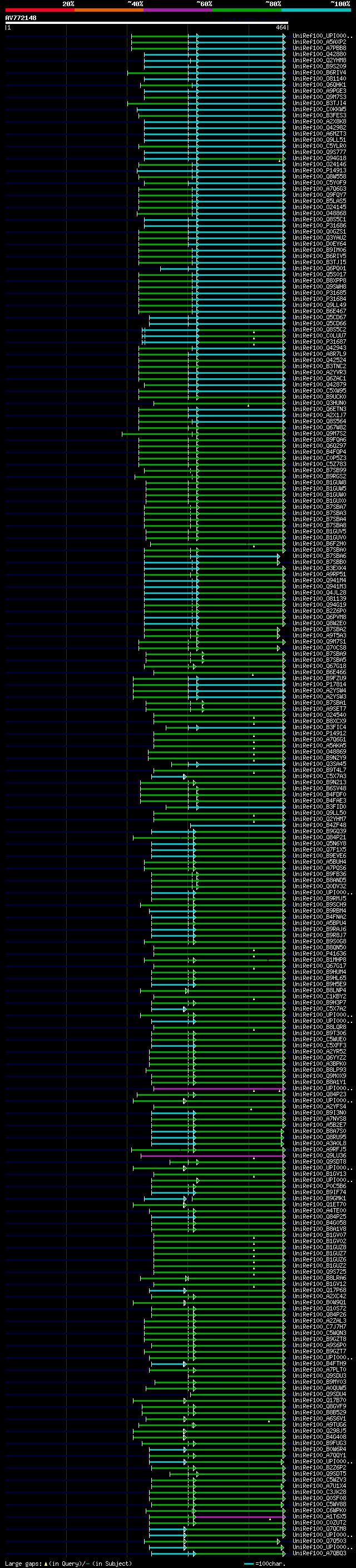The width and height of the screenshot is (356, 1568).
Task: Select hit label UniRef100_O24145
Action: [319, 207]
